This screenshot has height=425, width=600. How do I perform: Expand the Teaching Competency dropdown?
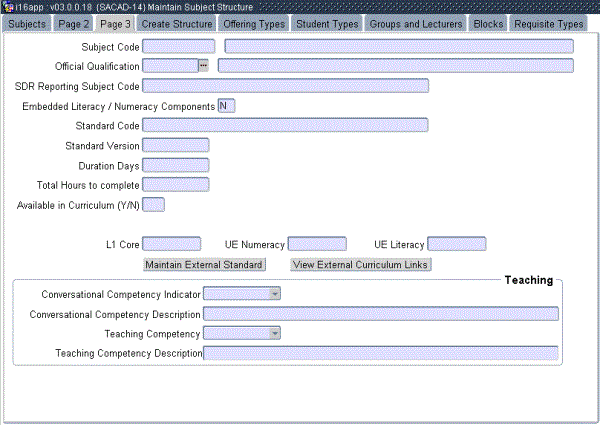point(275,333)
